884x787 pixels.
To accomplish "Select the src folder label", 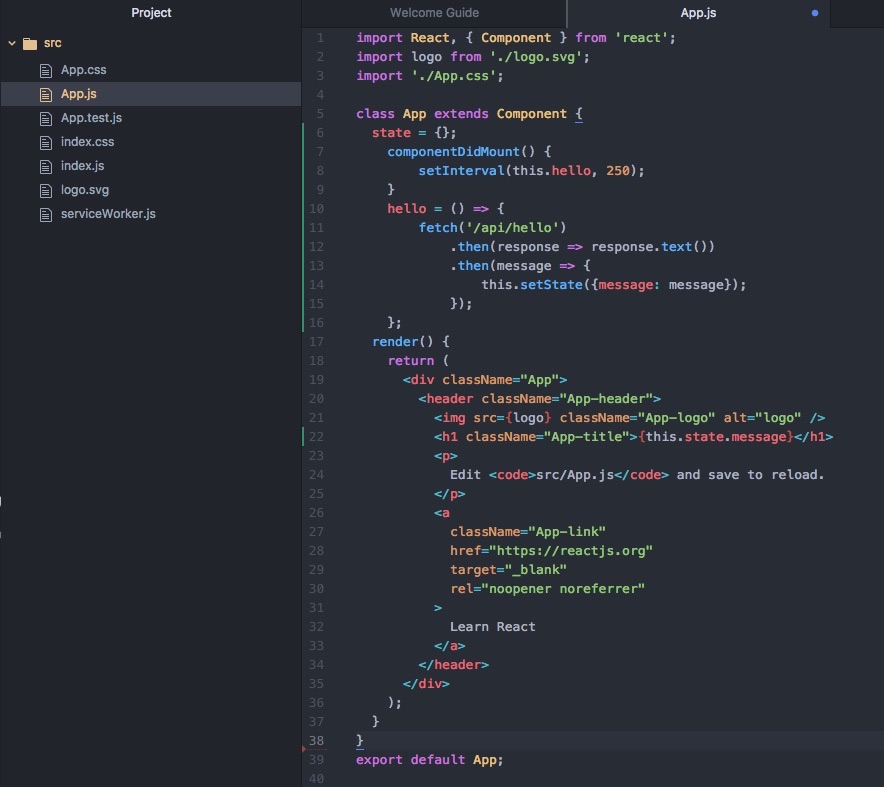I will tap(52, 43).
